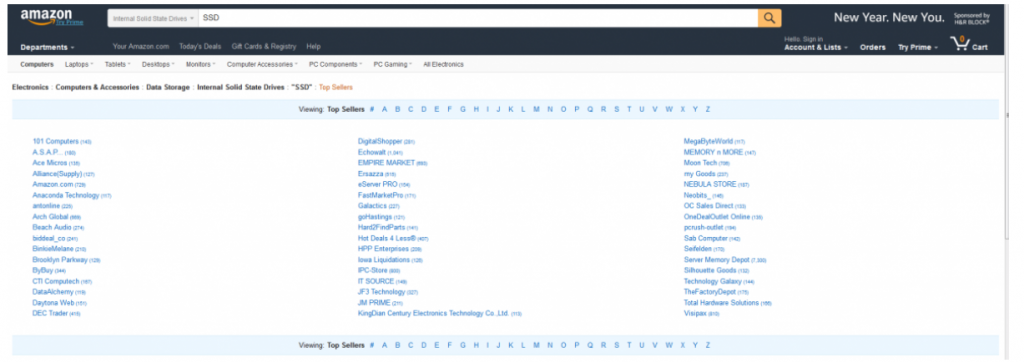Expand the PC Gaming submenu

point(392,64)
